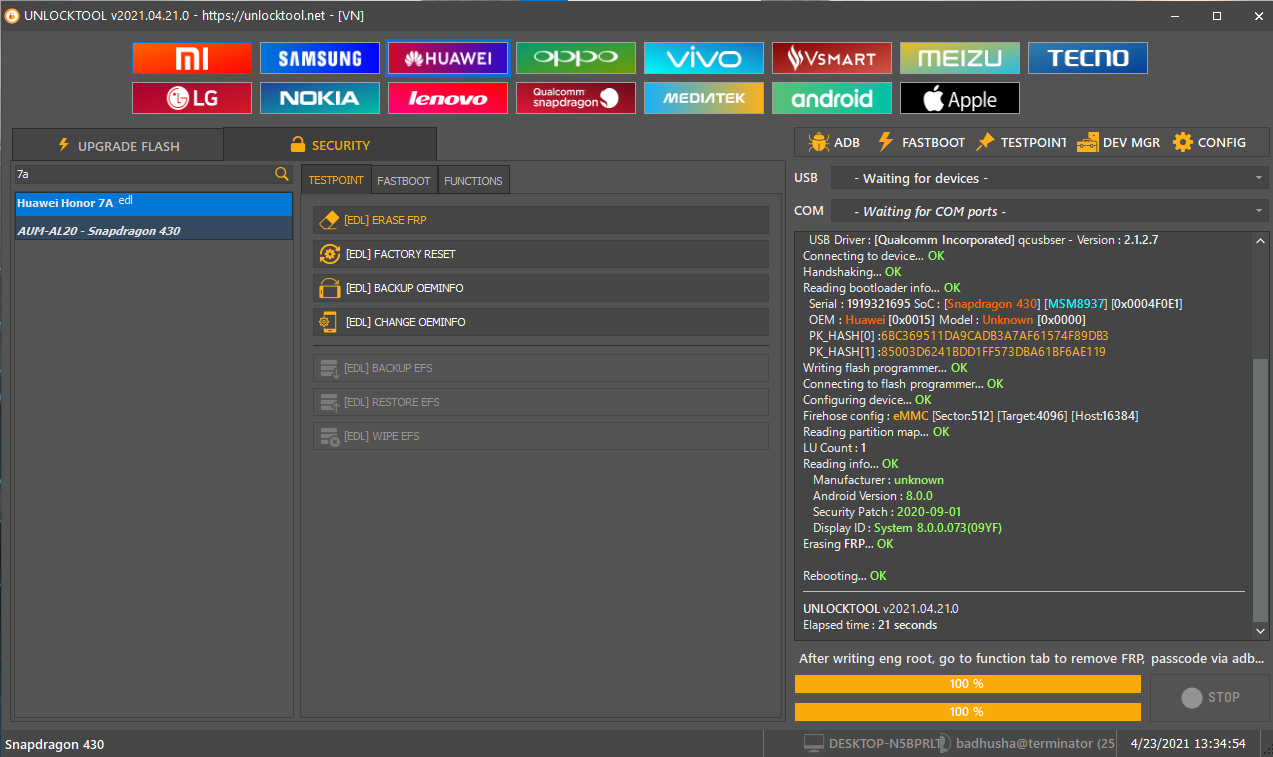Open CONFIG settings gear
The height and width of the screenshot is (757, 1273).
click(1210, 142)
